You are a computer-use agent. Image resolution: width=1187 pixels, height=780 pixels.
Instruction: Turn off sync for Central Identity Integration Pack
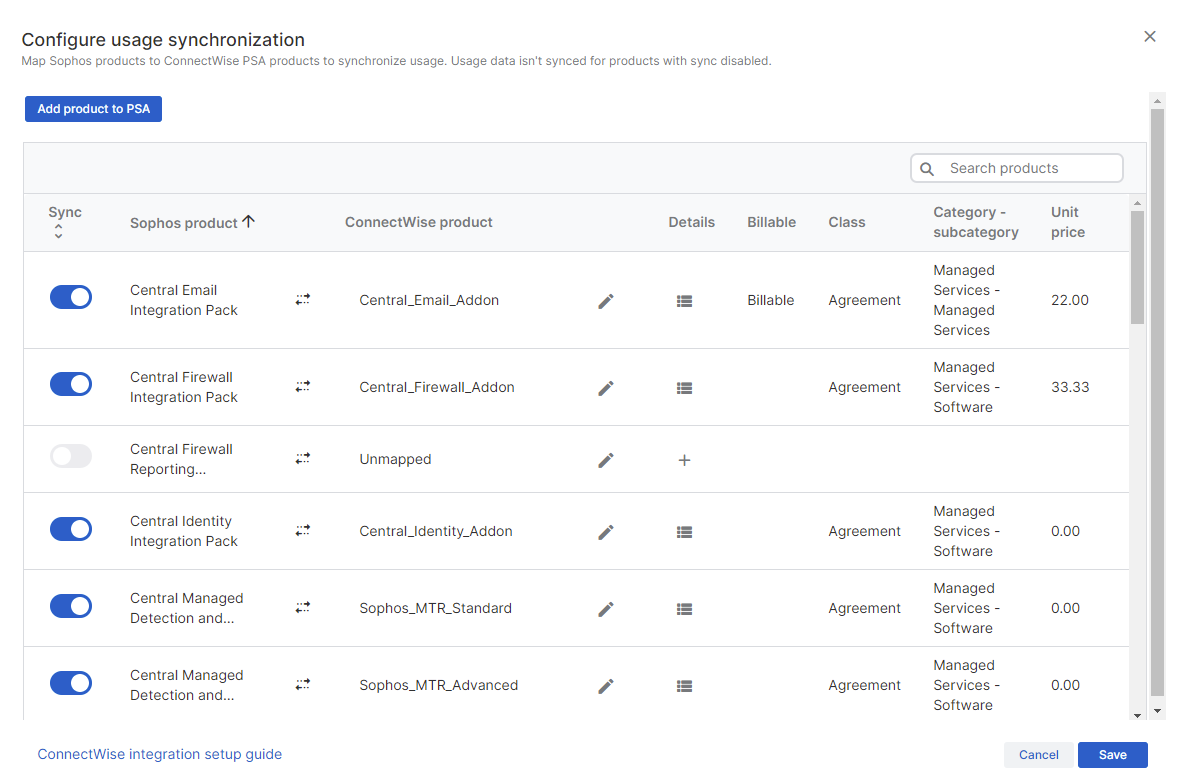point(71,529)
